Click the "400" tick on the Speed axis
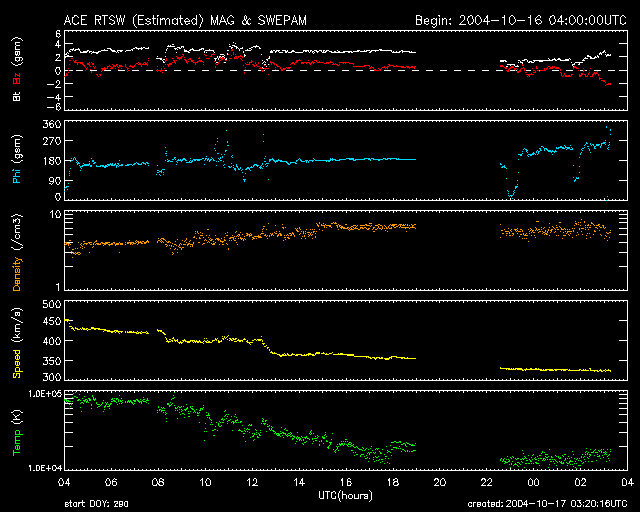 [x=52, y=341]
